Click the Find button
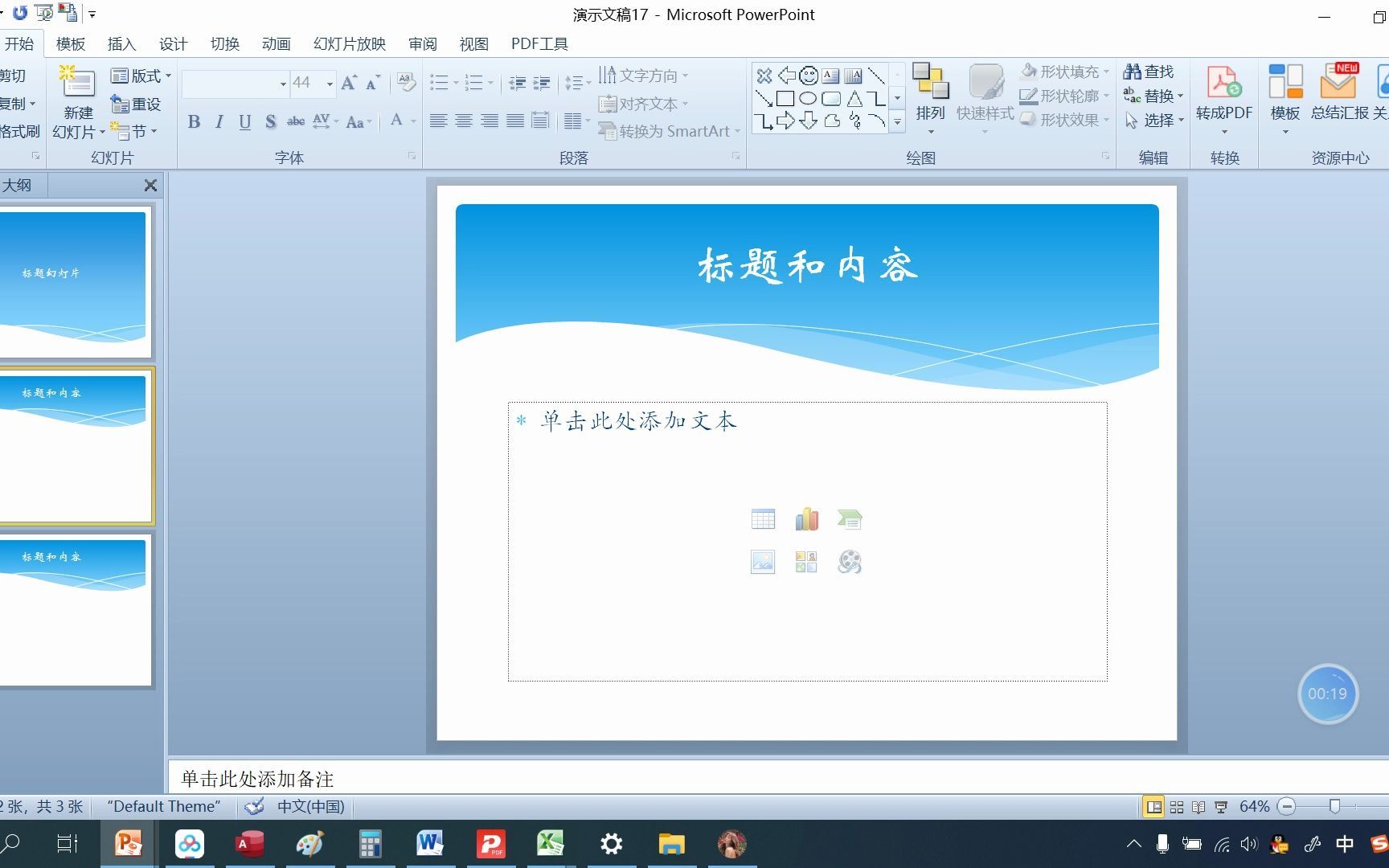This screenshot has width=1389, height=868. [x=1149, y=72]
